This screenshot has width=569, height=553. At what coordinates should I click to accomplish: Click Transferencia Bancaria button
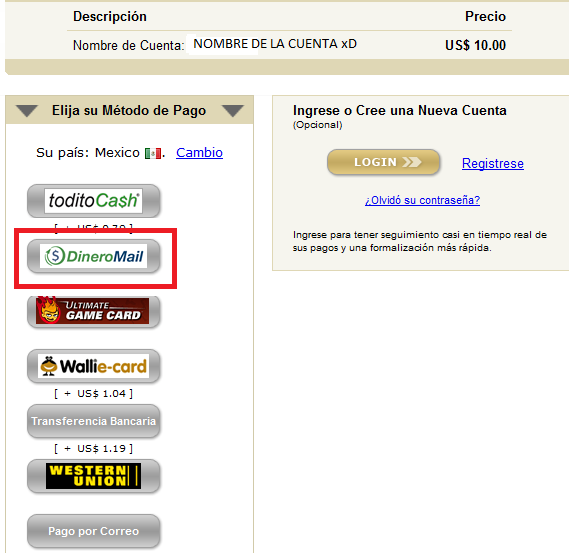[x=94, y=421]
